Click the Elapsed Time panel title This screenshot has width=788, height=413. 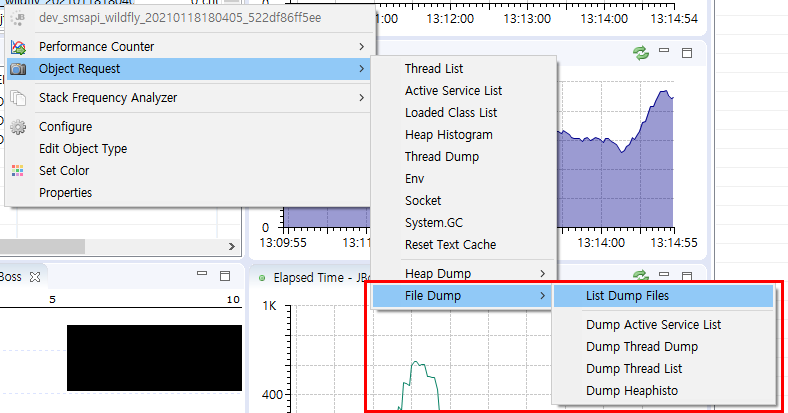pyautogui.click(x=322, y=278)
